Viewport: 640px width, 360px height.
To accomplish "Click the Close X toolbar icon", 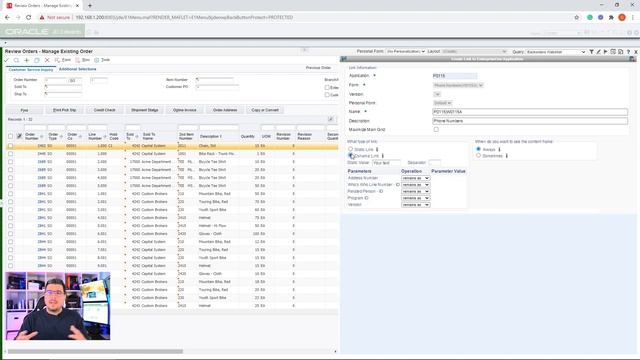I will pos(47,60).
